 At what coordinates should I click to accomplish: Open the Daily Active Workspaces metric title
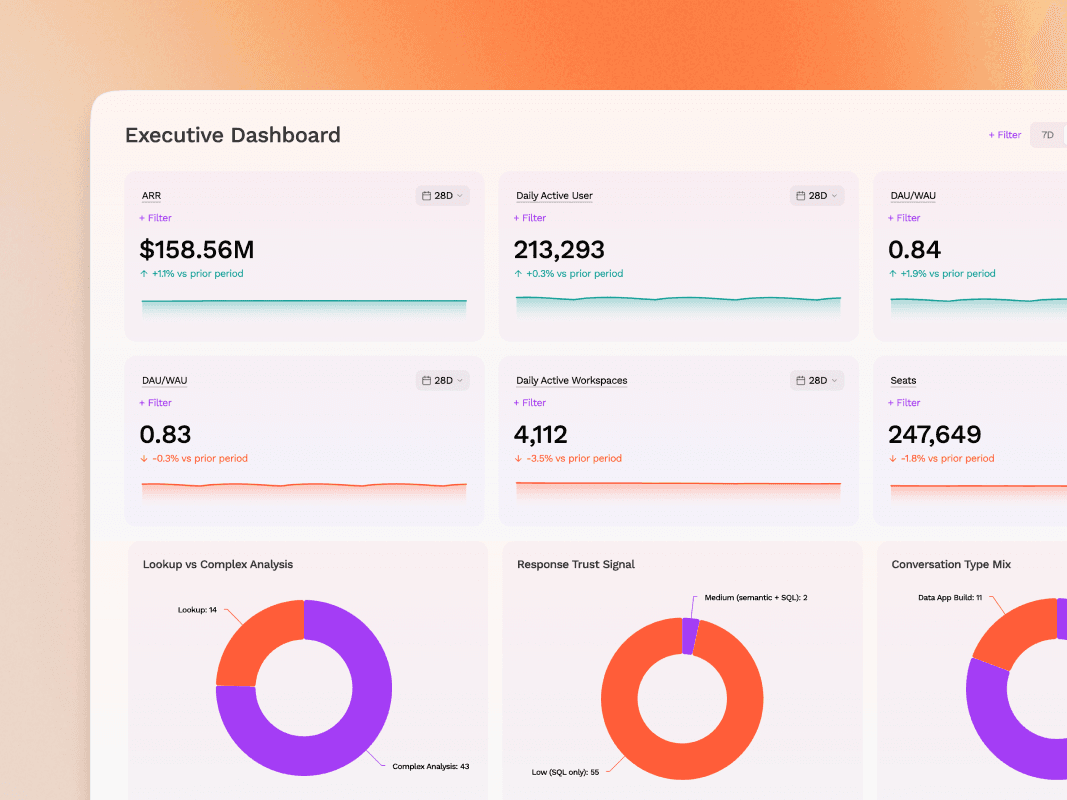[572, 380]
